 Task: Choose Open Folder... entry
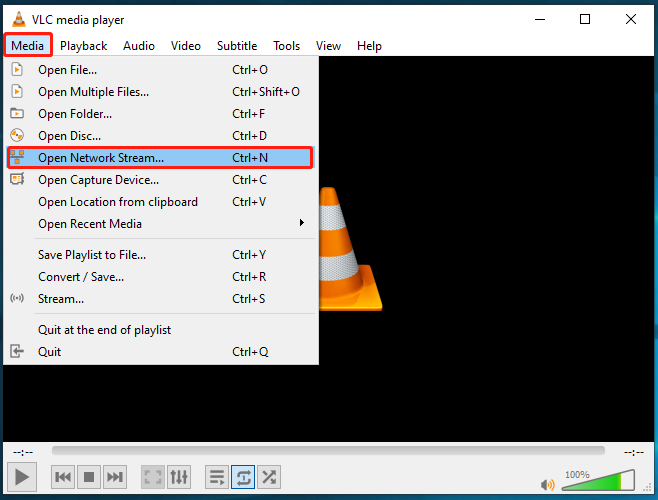click(161, 114)
